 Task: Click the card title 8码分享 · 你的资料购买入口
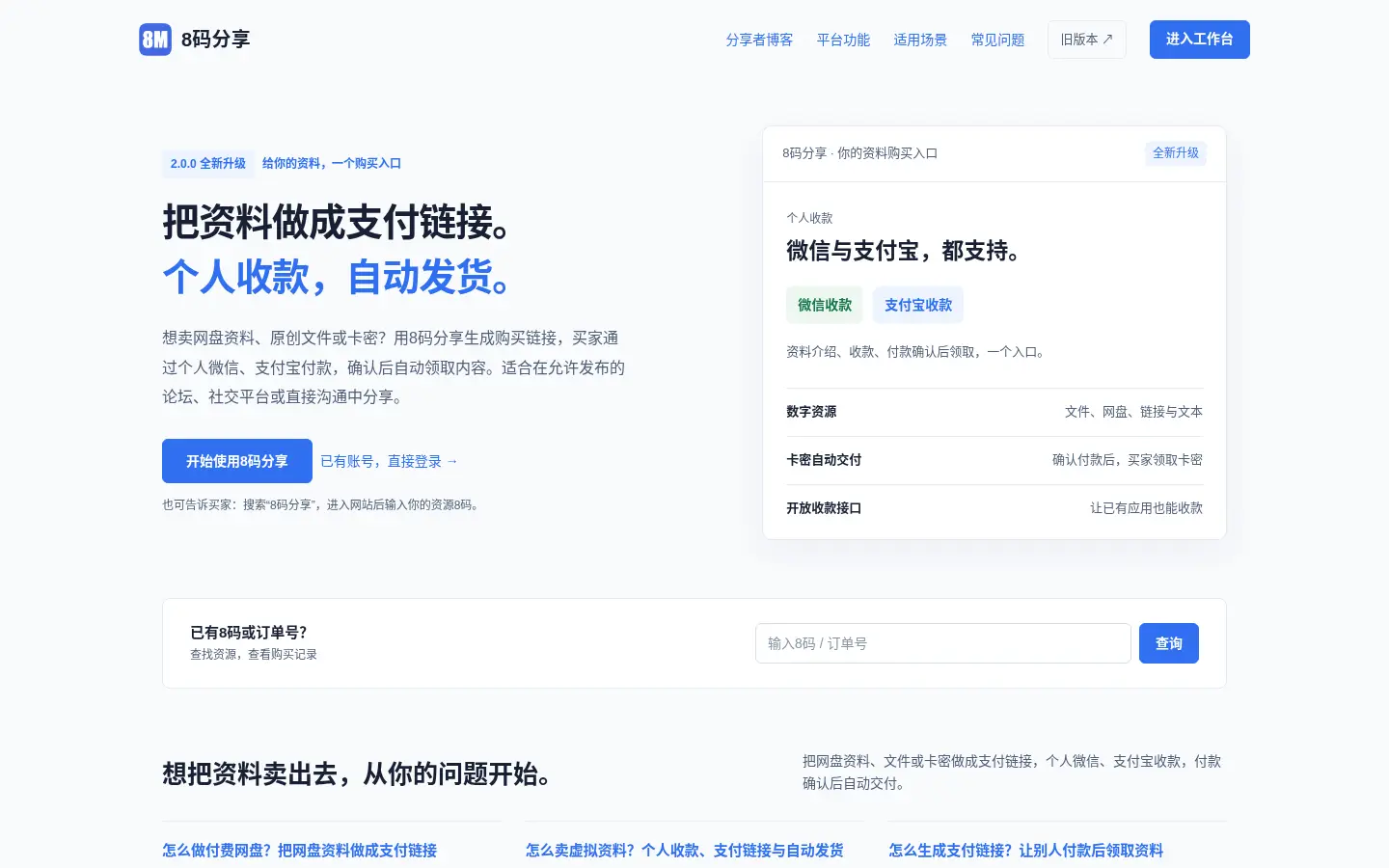(860, 153)
